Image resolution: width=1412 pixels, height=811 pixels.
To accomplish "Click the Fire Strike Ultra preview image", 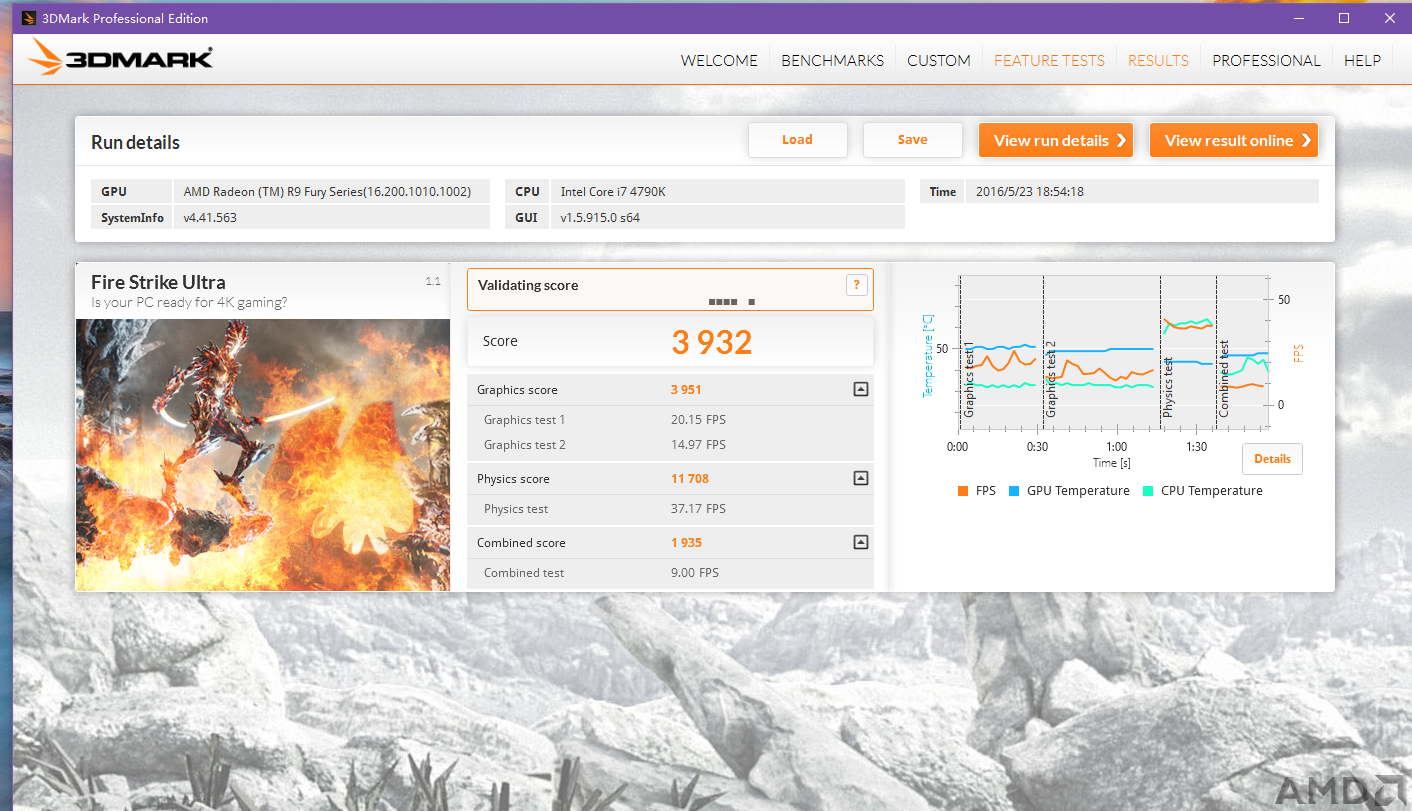I will (x=263, y=455).
